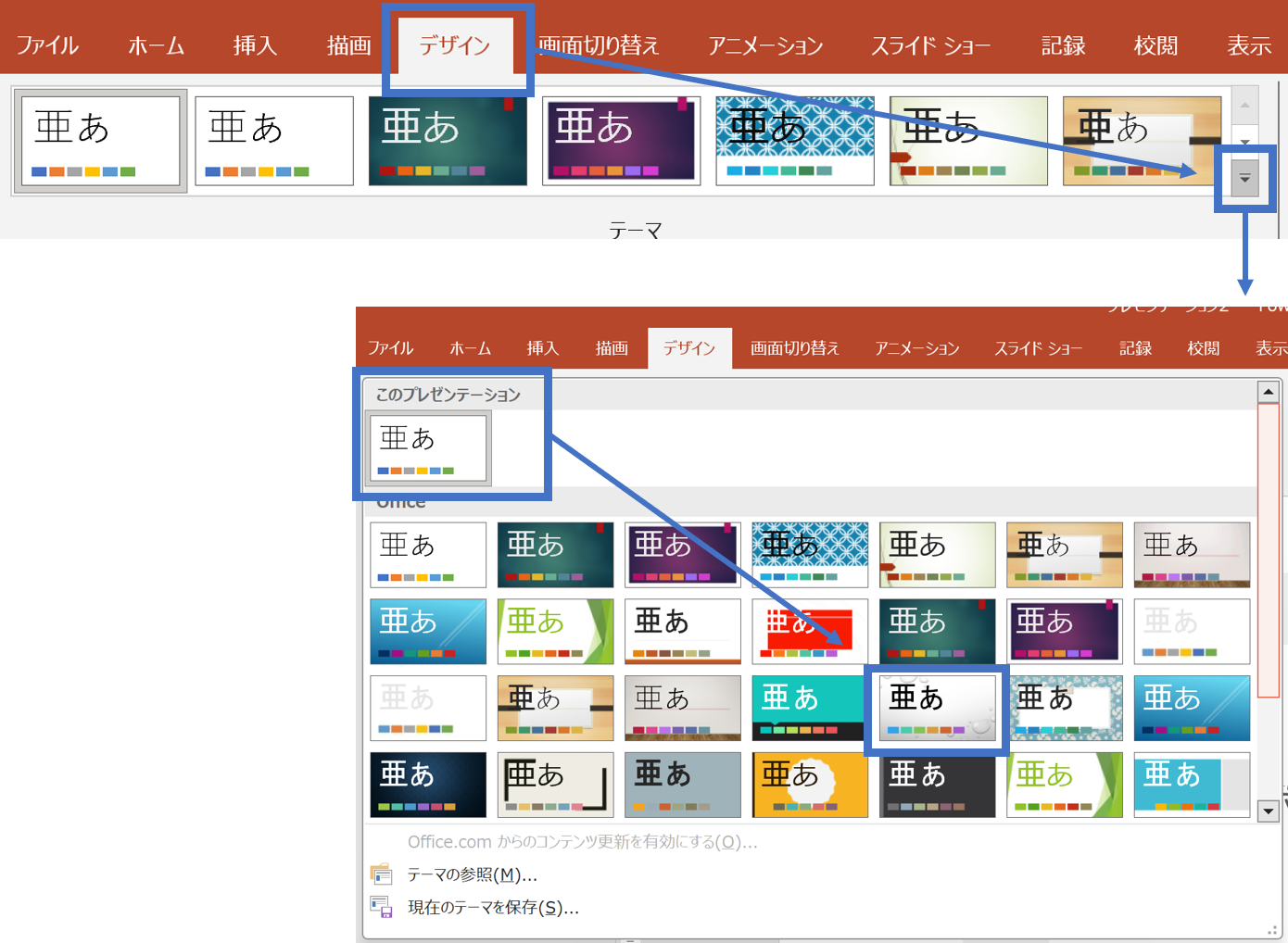Browse for themes via テーマの参照

[x=473, y=874]
